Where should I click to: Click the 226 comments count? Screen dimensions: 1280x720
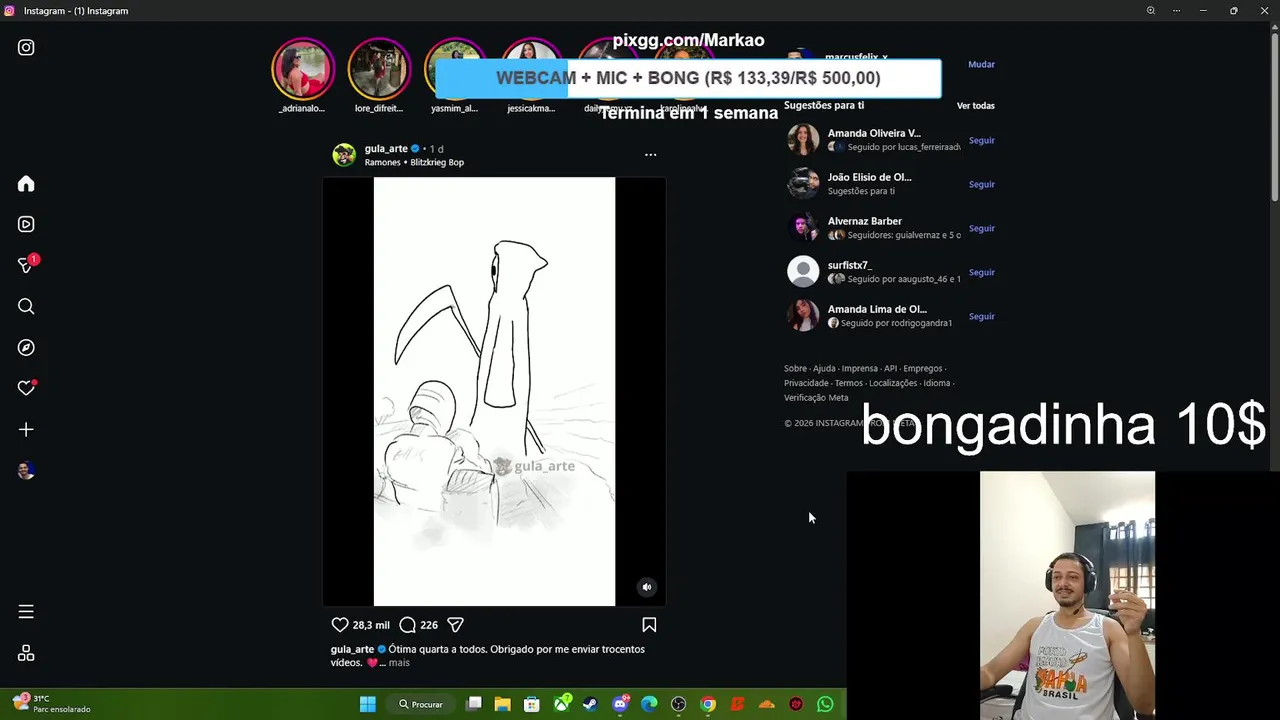pyautogui.click(x=429, y=625)
